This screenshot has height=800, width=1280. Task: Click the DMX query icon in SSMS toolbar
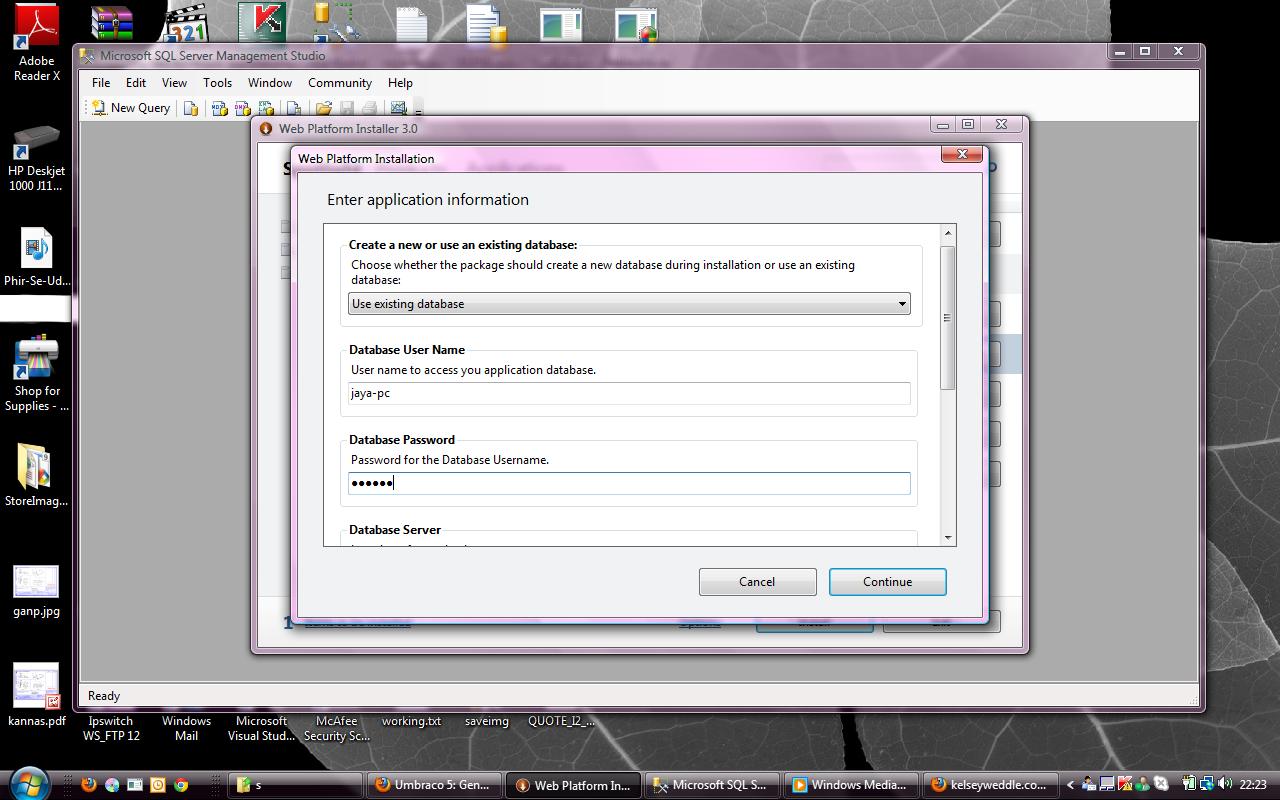[243, 108]
